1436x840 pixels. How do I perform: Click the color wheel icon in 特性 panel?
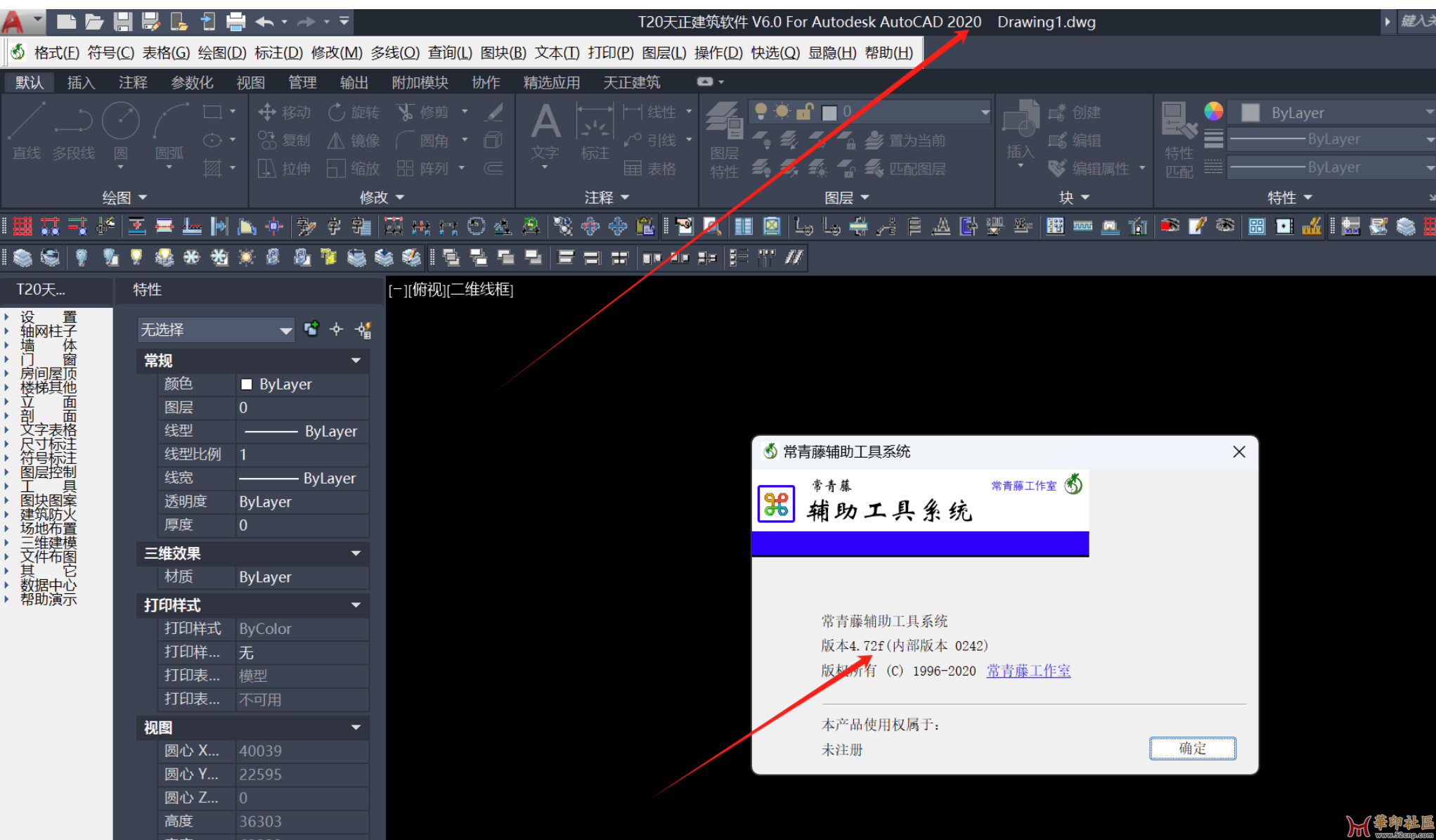pos(1213,111)
